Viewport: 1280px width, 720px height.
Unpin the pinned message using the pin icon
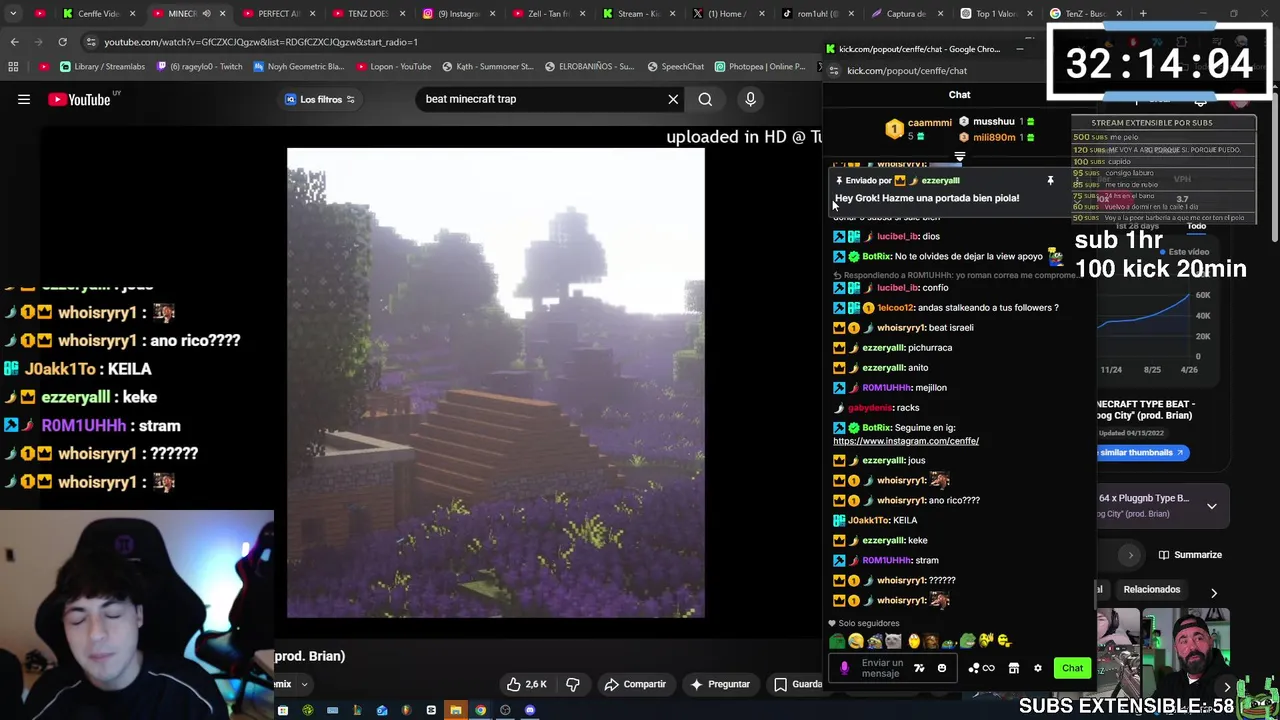point(1050,180)
